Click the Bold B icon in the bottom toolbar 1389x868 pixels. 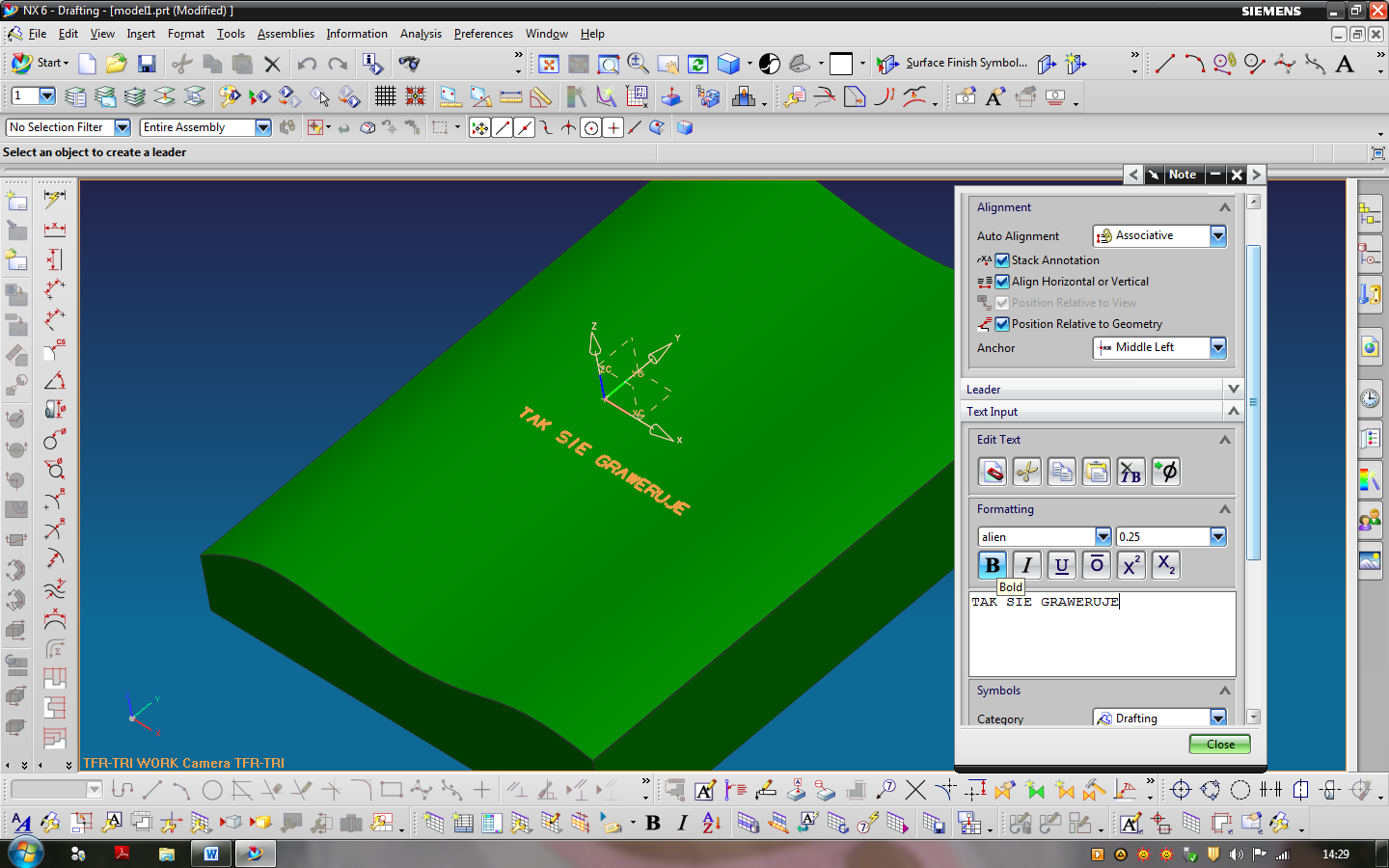[653, 823]
